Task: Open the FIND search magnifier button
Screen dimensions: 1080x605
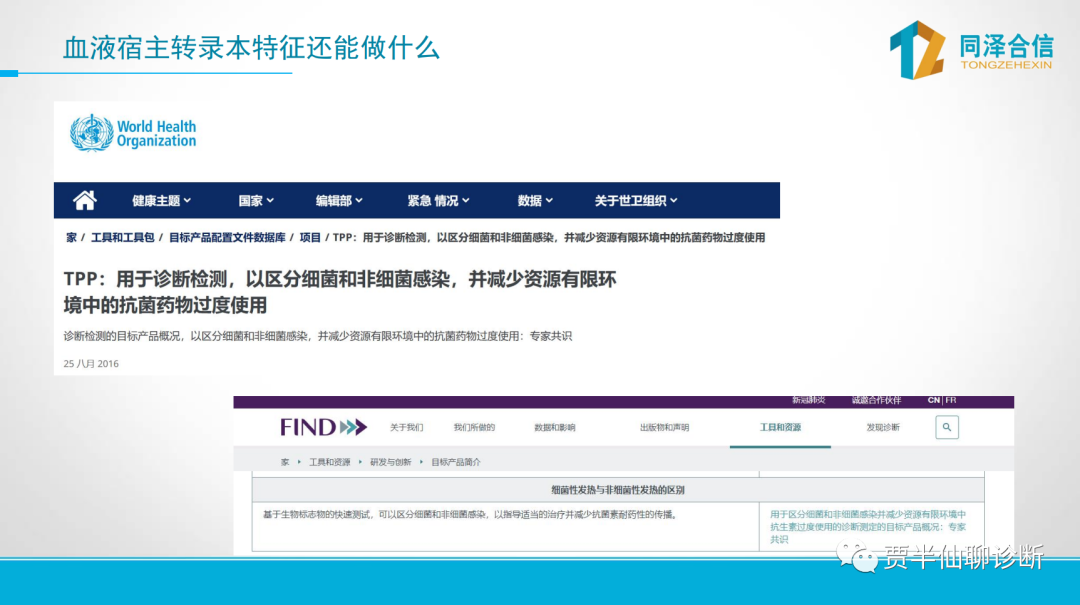Action: point(946,427)
